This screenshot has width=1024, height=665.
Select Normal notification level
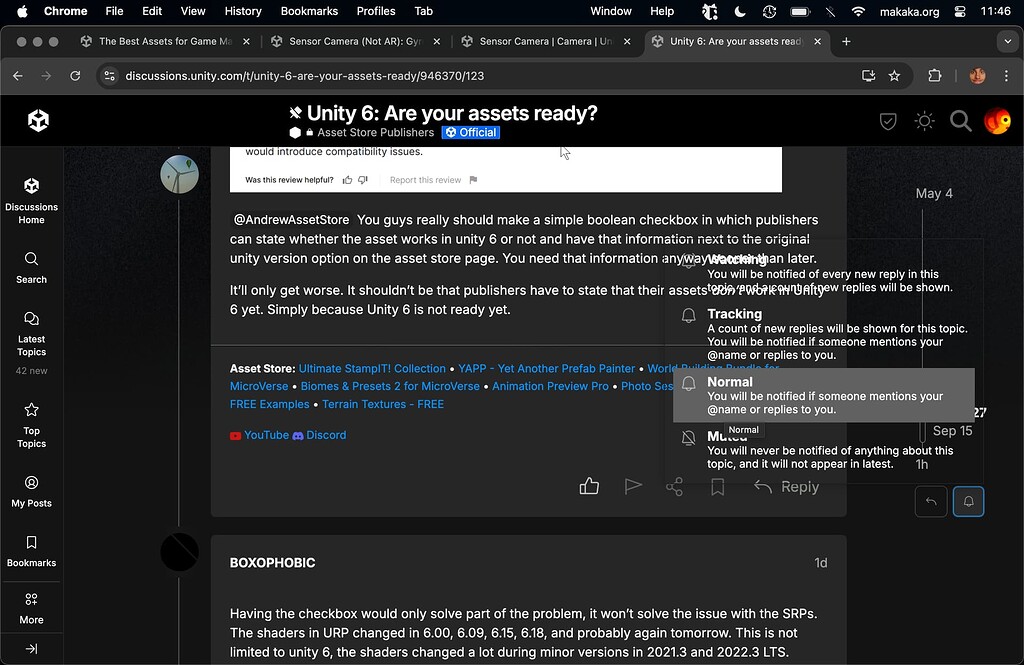click(x=824, y=395)
